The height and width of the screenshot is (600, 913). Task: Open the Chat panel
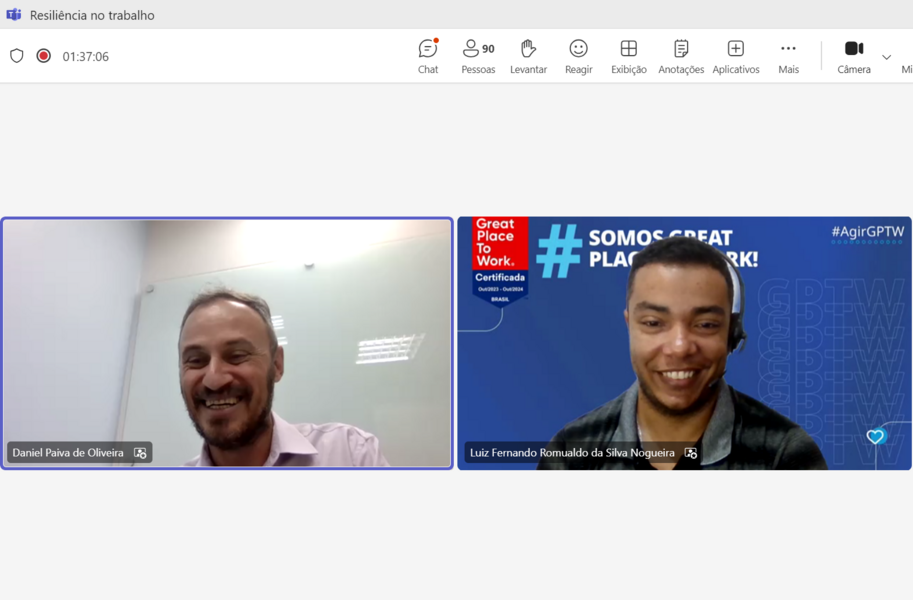428,56
